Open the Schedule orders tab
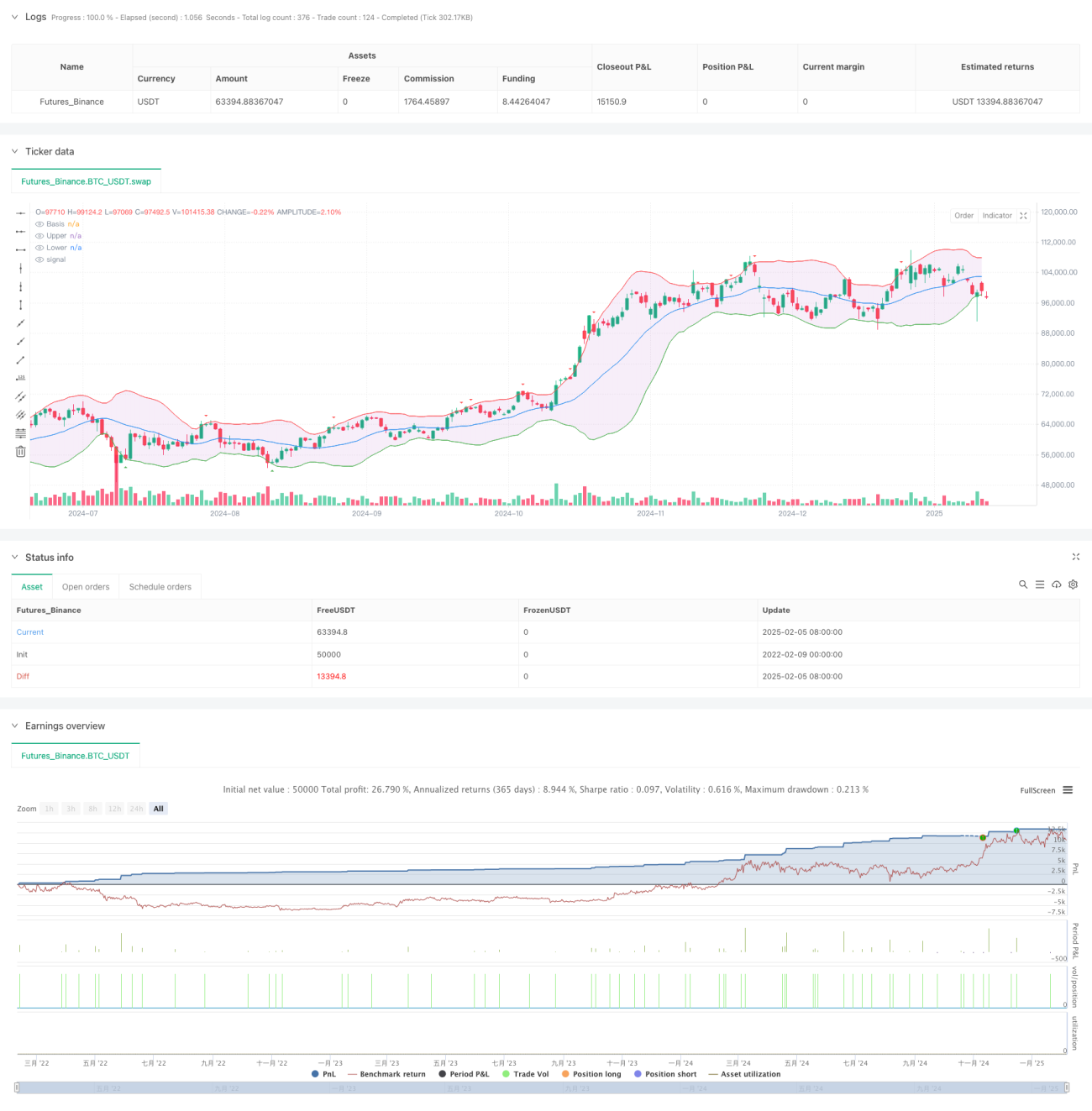Viewport: 1092px width, 1111px height. (x=160, y=587)
